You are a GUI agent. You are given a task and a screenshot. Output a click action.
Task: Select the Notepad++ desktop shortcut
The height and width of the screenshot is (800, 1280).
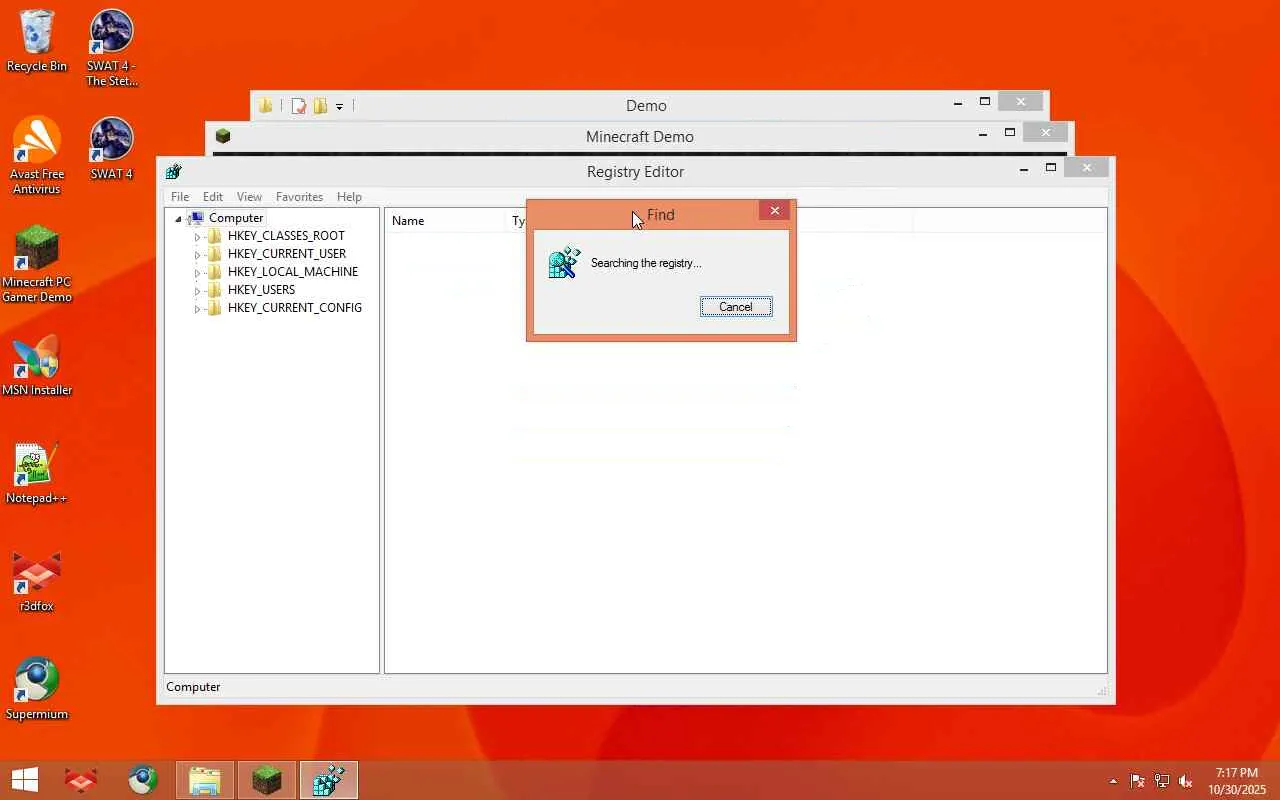37,473
